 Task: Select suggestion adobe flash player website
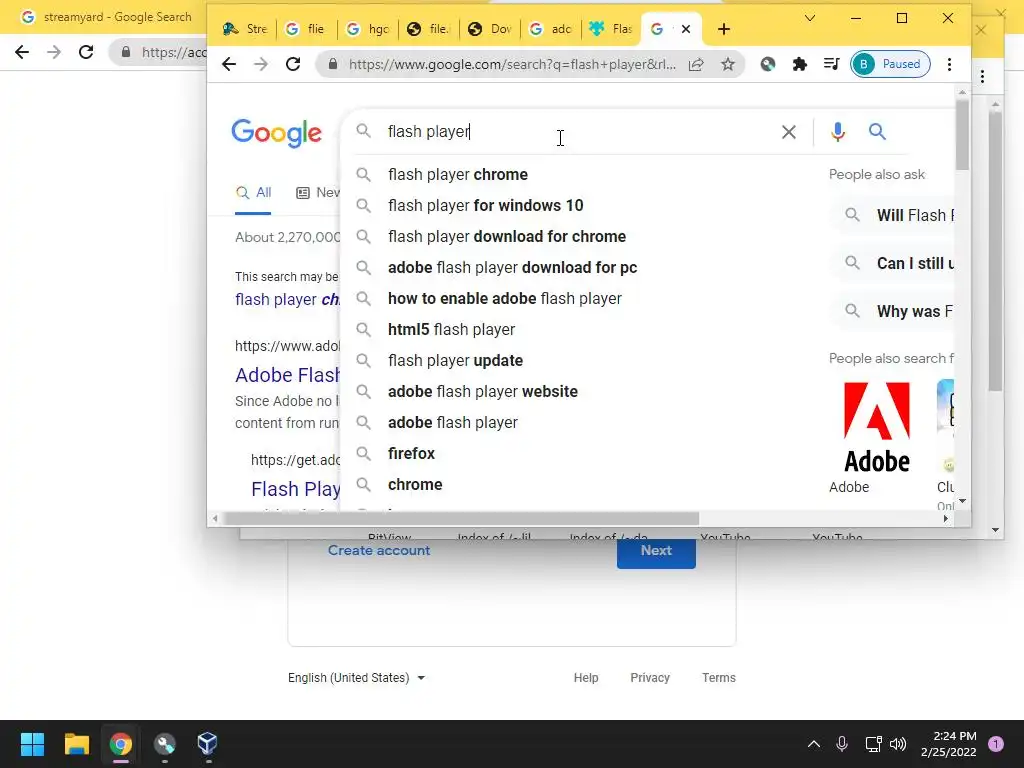[483, 392]
